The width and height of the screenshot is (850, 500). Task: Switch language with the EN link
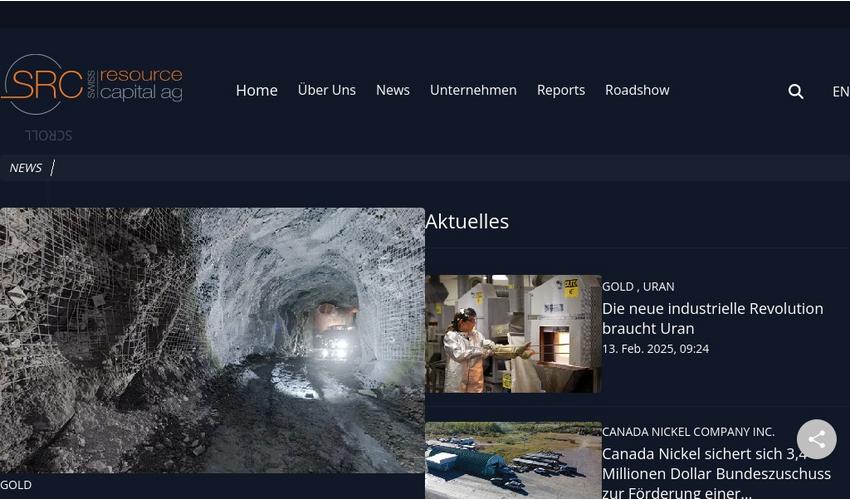point(841,92)
